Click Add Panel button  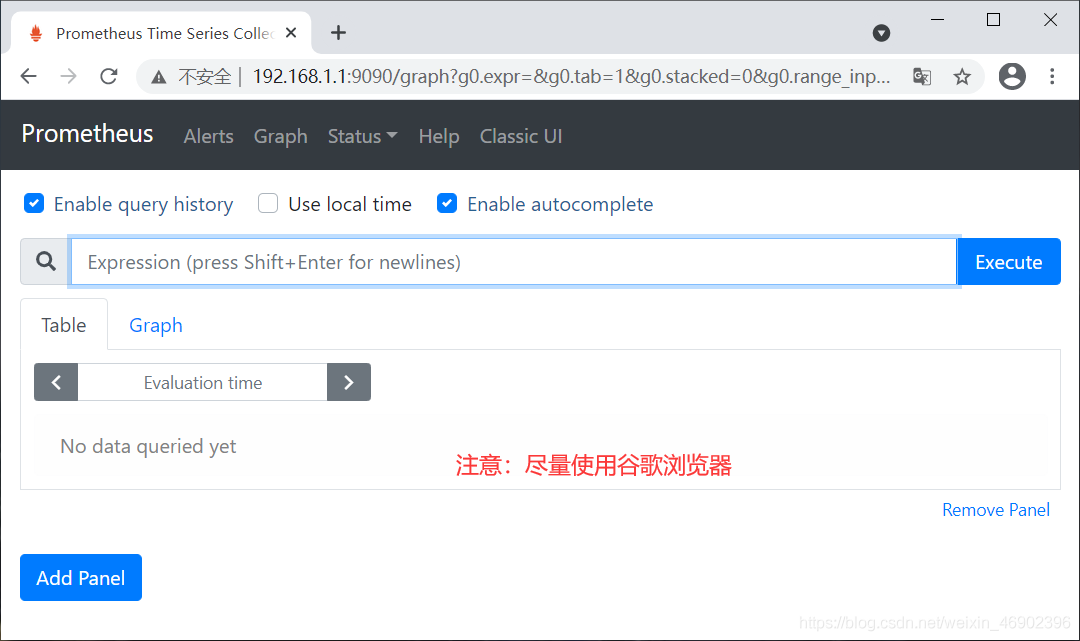pyautogui.click(x=81, y=578)
